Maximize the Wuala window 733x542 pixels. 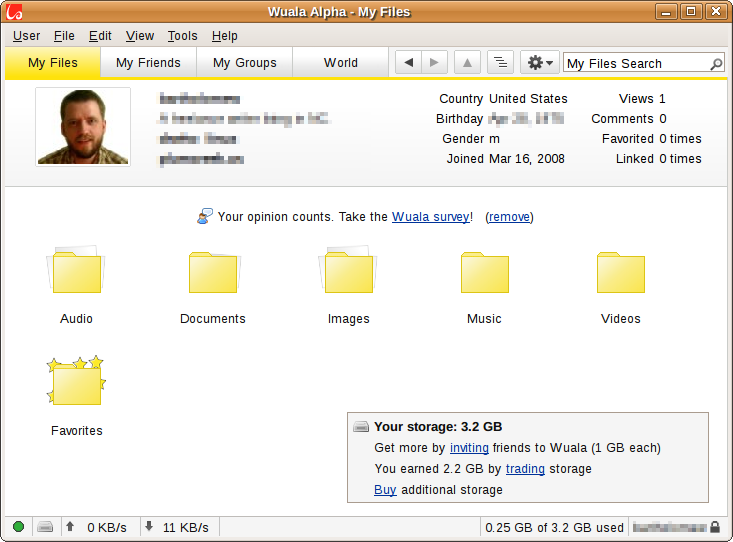691,11
